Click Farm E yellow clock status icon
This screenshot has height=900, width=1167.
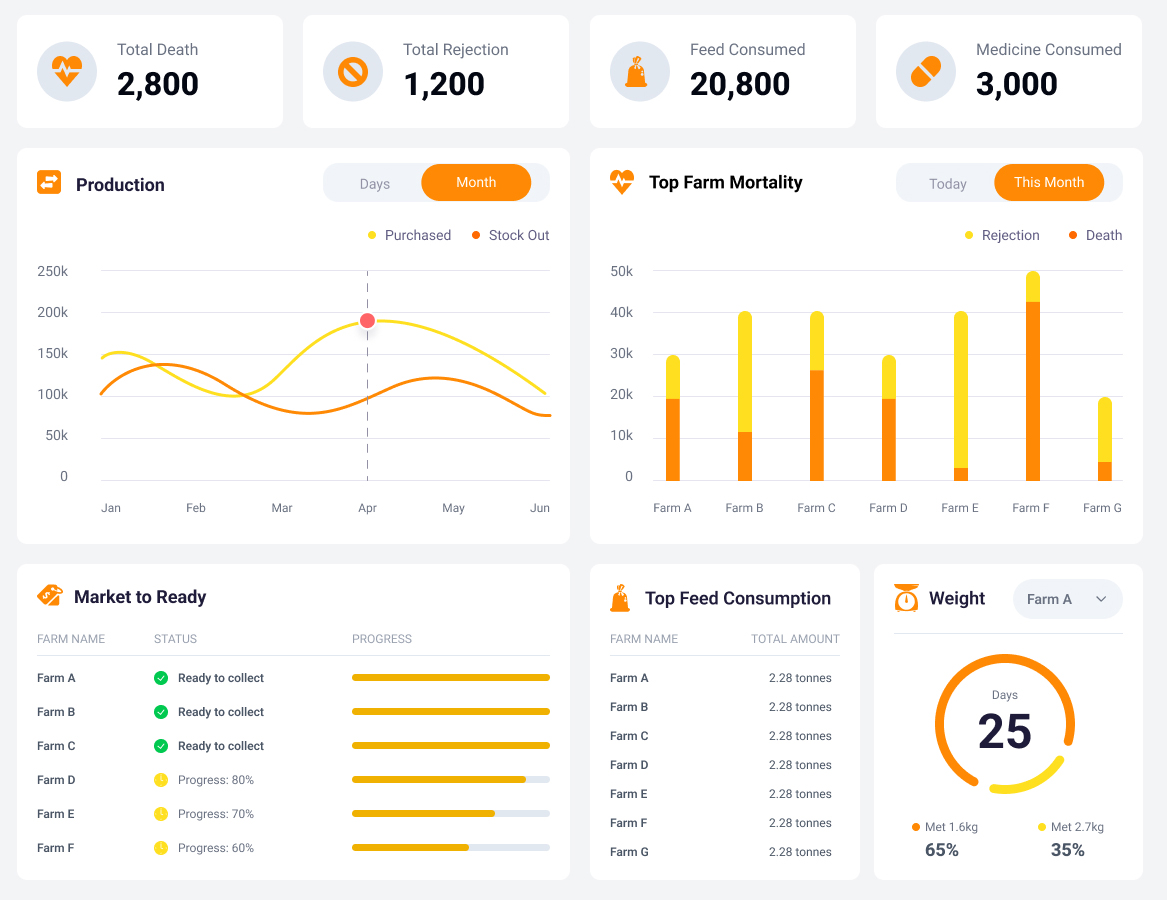161,814
